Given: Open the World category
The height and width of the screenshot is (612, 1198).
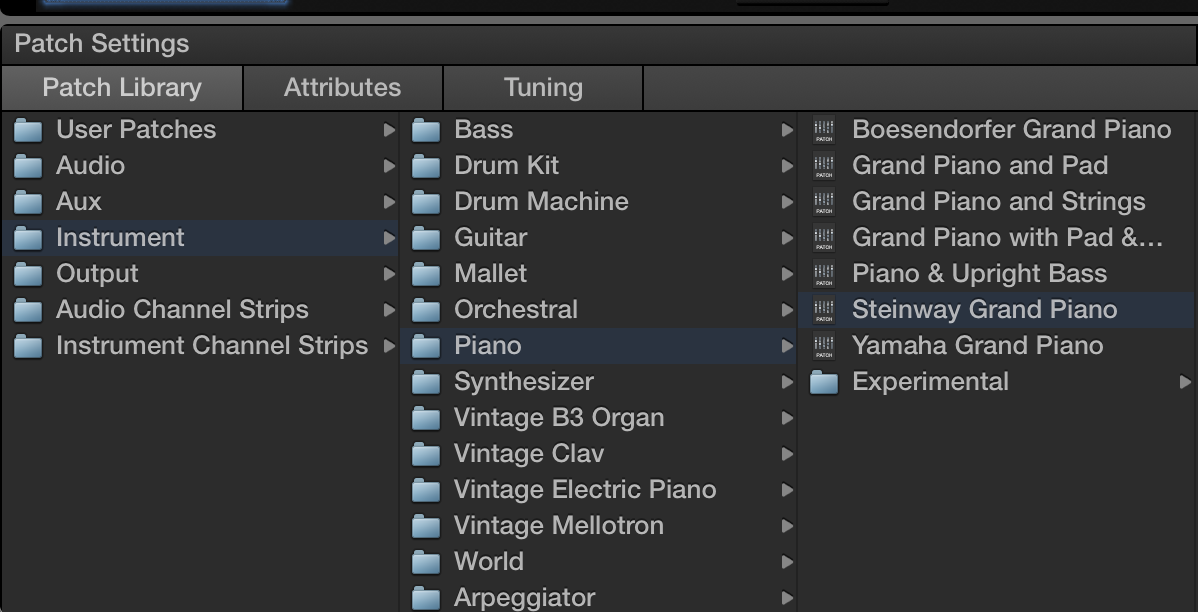Looking at the screenshot, I should tap(489, 562).
